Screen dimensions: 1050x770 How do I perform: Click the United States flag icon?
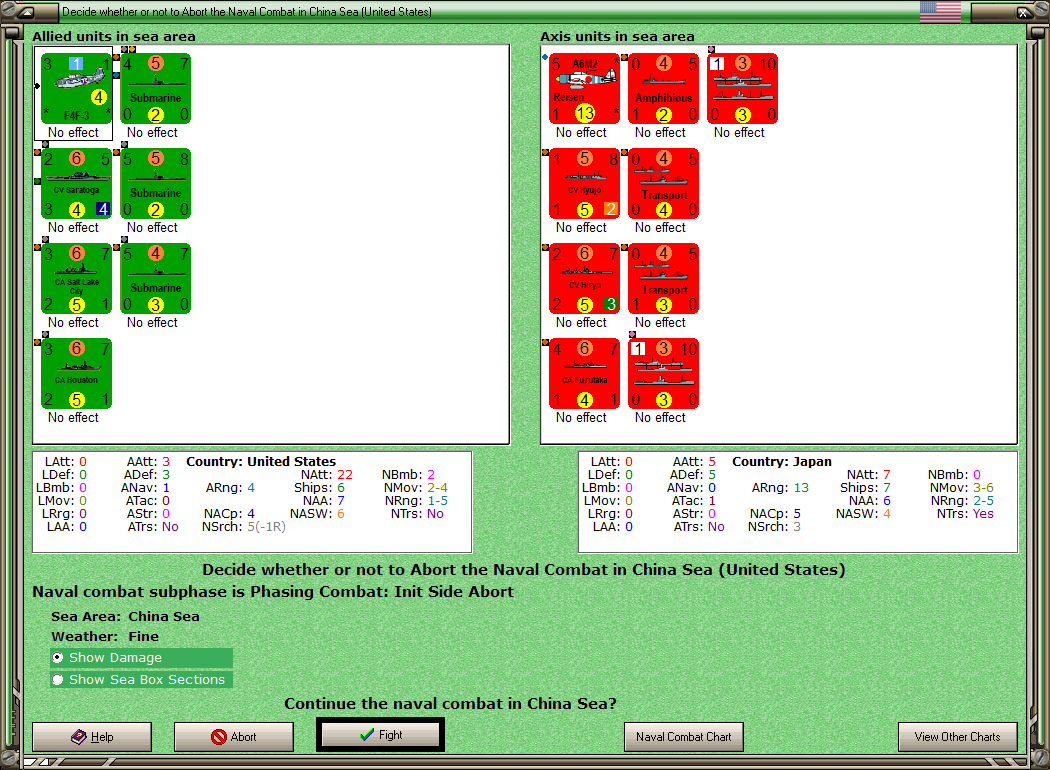[940, 11]
